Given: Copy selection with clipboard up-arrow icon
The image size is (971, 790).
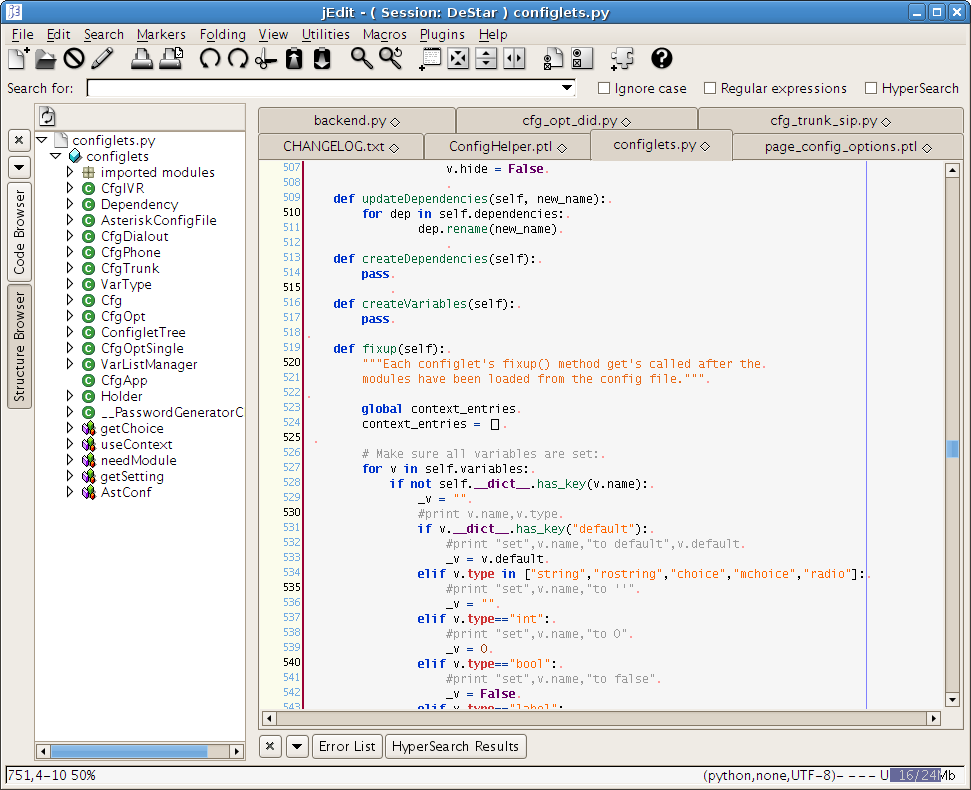Looking at the screenshot, I should (x=294, y=59).
